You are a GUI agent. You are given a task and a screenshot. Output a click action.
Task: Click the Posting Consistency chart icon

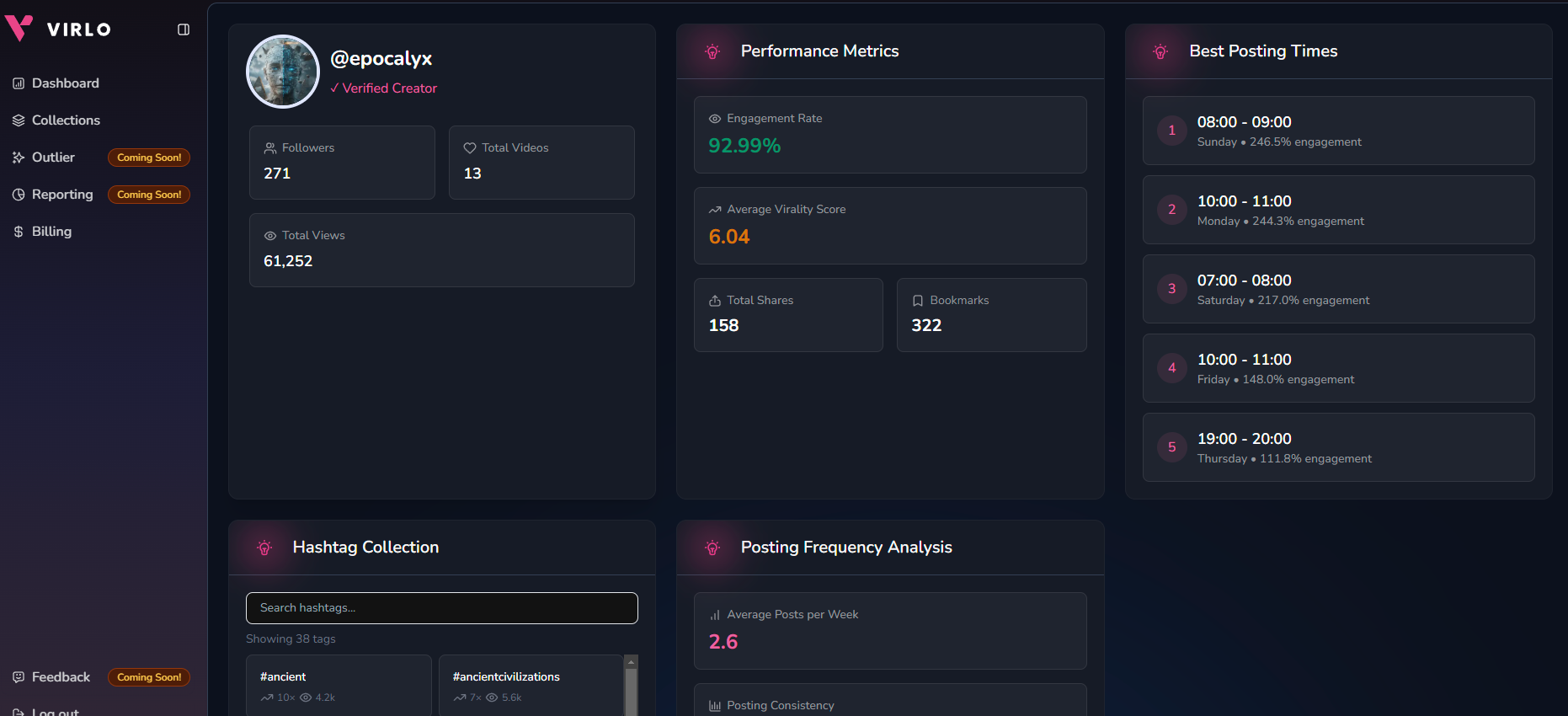click(x=715, y=706)
